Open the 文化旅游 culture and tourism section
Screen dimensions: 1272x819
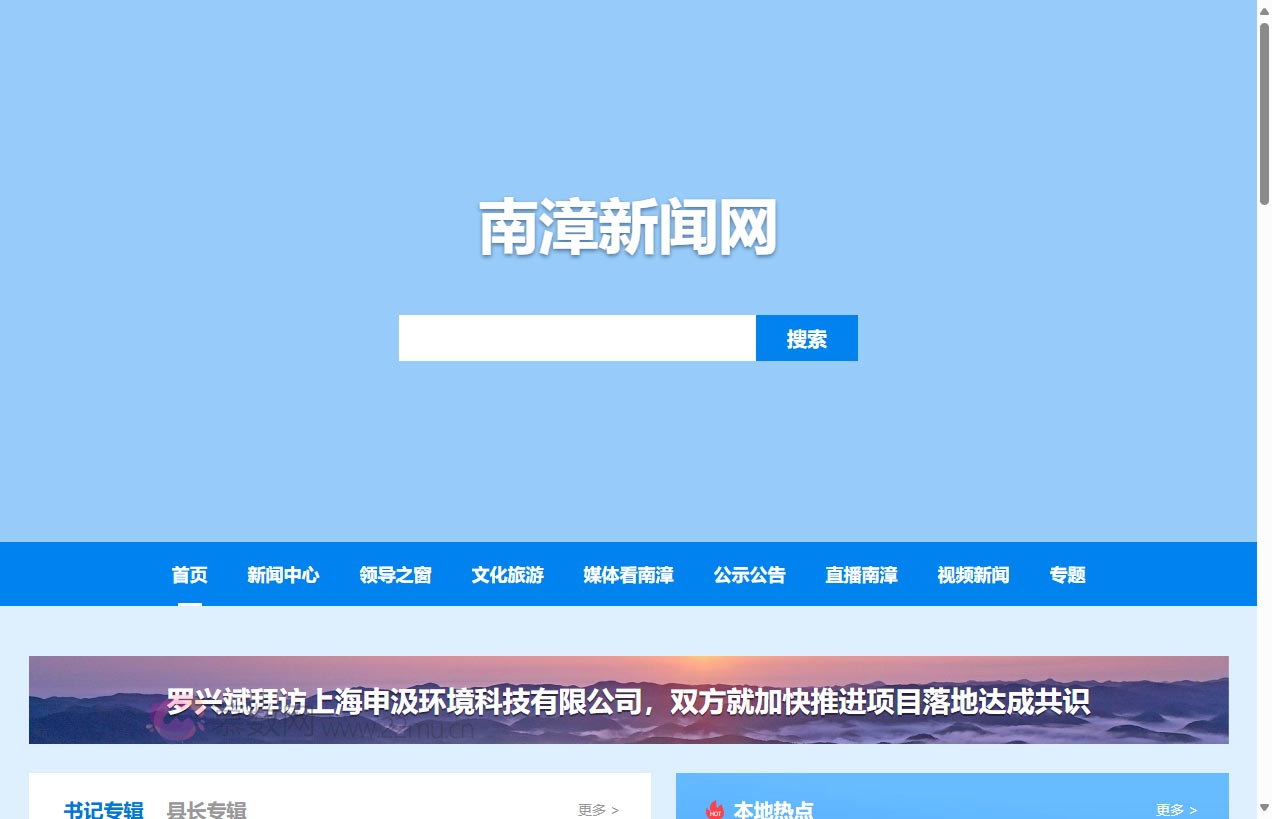pyautogui.click(x=507, y=575)
